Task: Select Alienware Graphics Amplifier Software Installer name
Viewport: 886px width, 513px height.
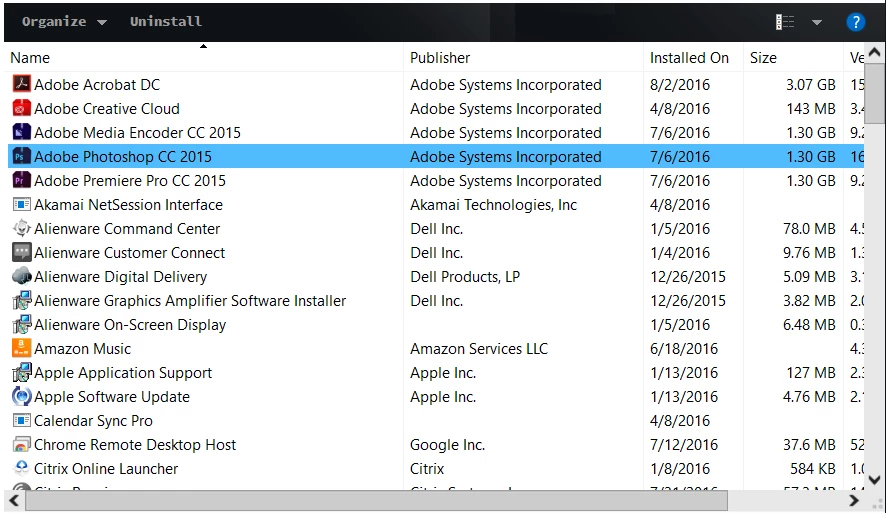Action: point(190,301)
